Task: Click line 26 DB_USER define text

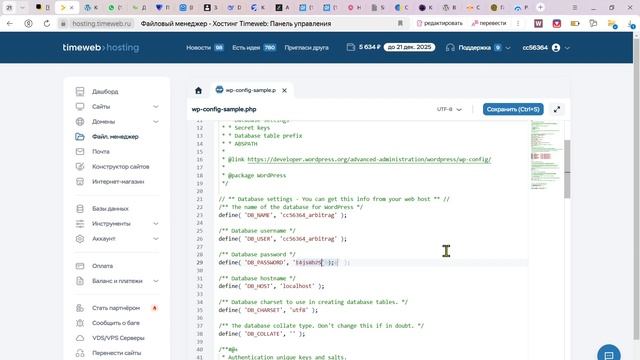Action: pyautogui.click(x=282, y=239)
